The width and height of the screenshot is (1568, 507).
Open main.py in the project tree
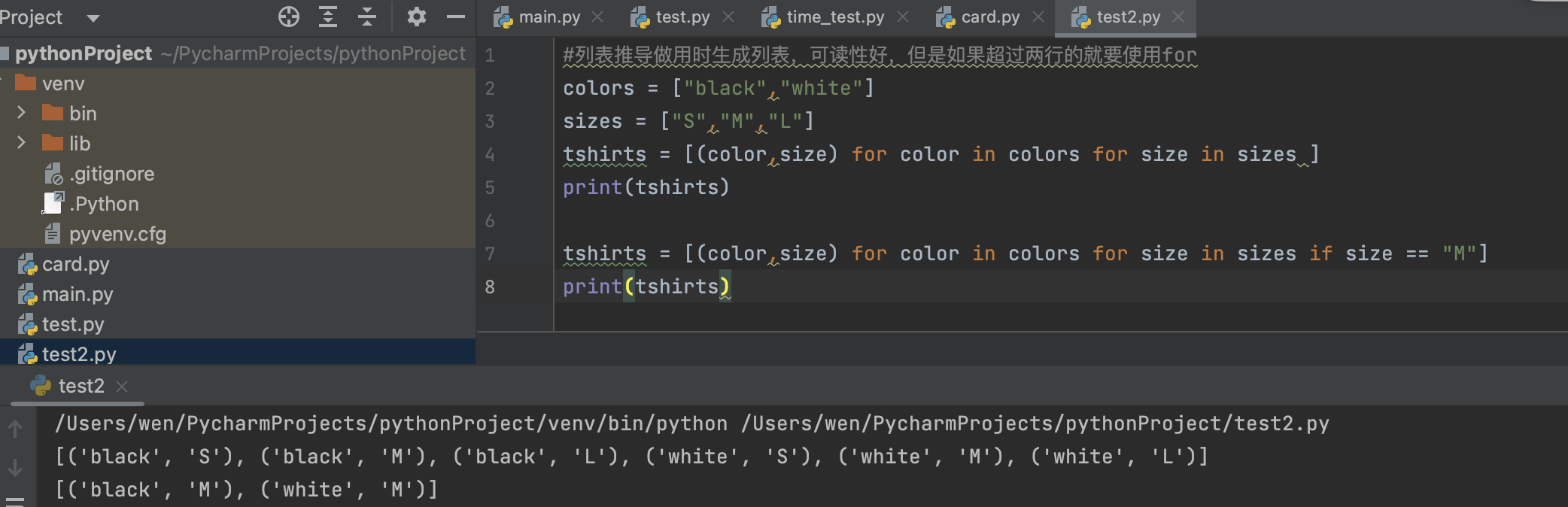[x=77, y=294]
